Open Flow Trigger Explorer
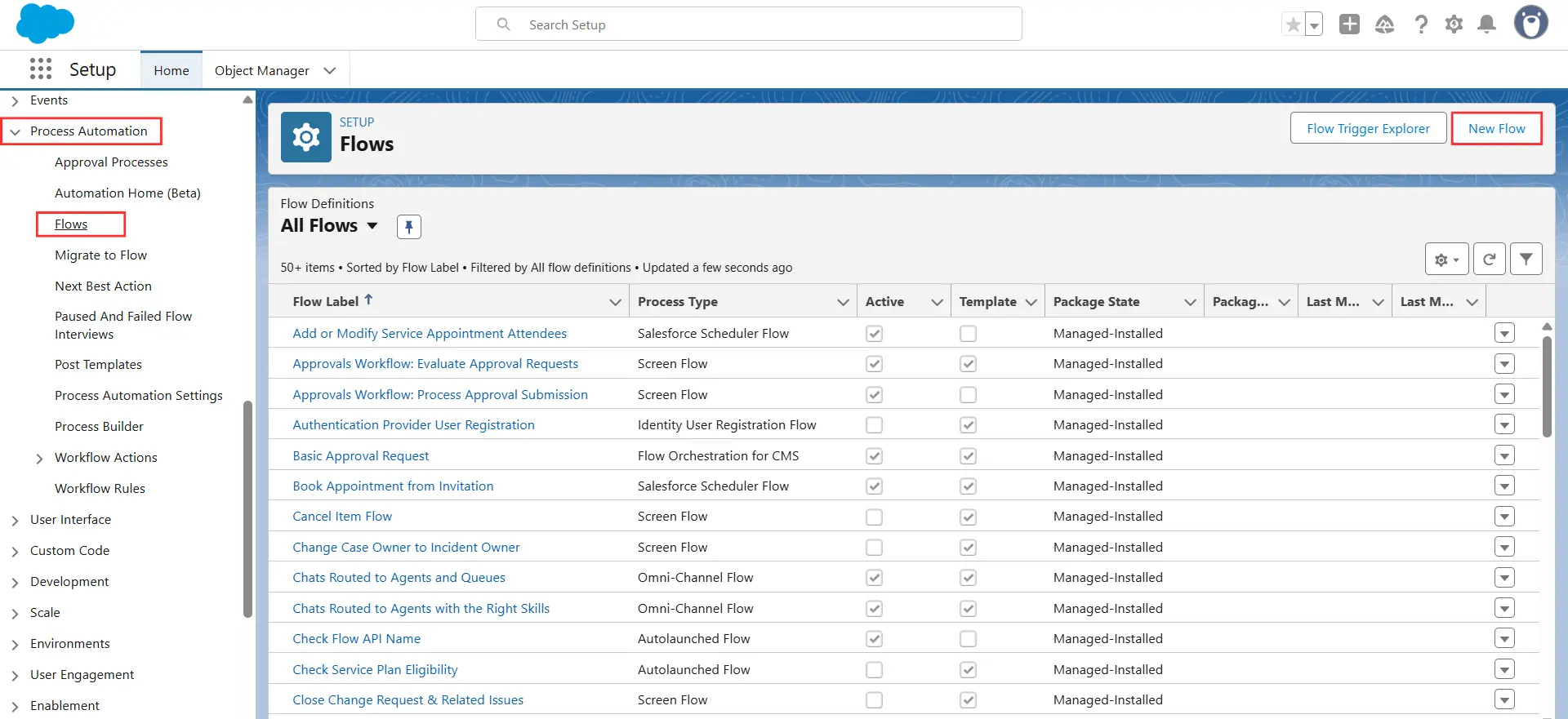Screen dimensions: 1568x719 point(1368,128)
